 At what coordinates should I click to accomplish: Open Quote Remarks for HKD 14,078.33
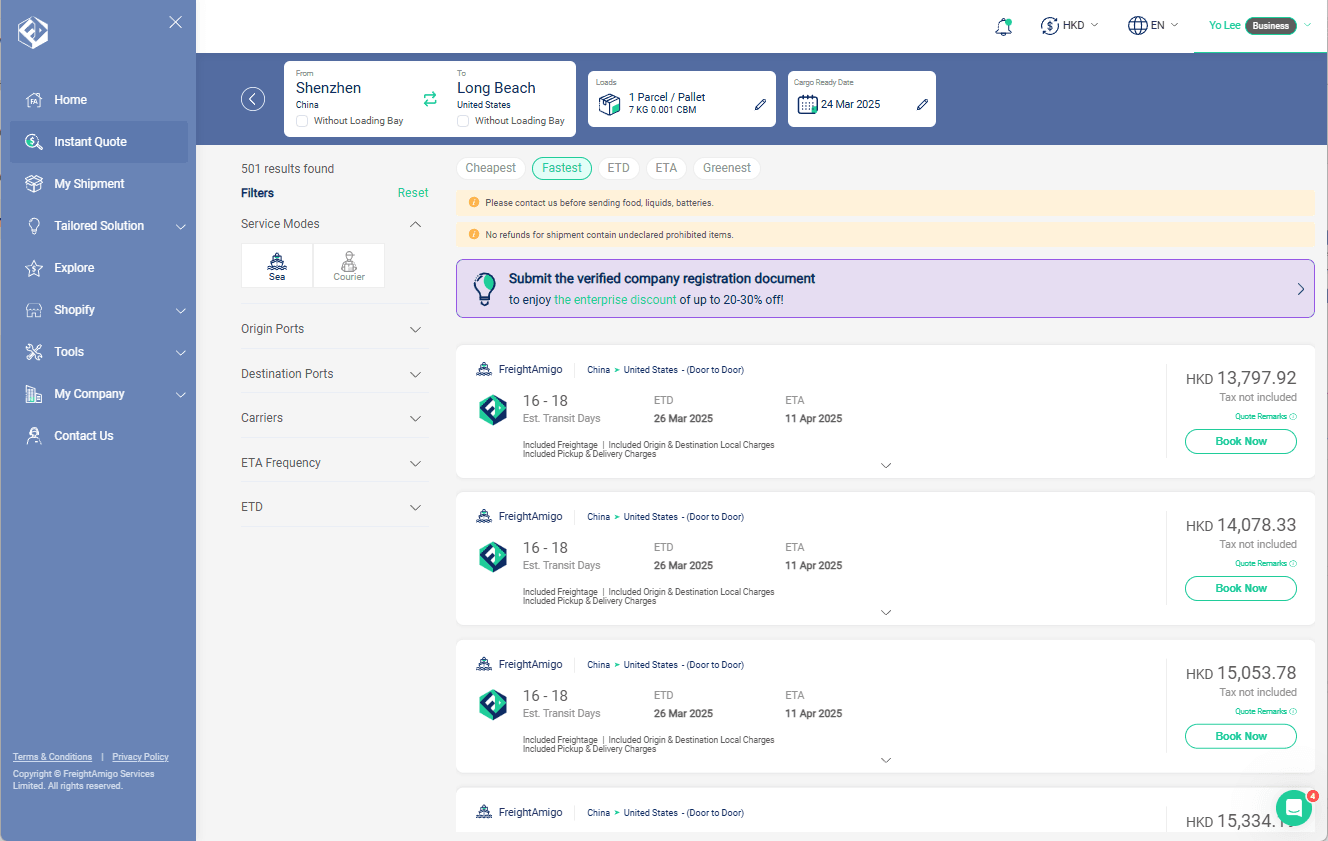point(1265,564)
